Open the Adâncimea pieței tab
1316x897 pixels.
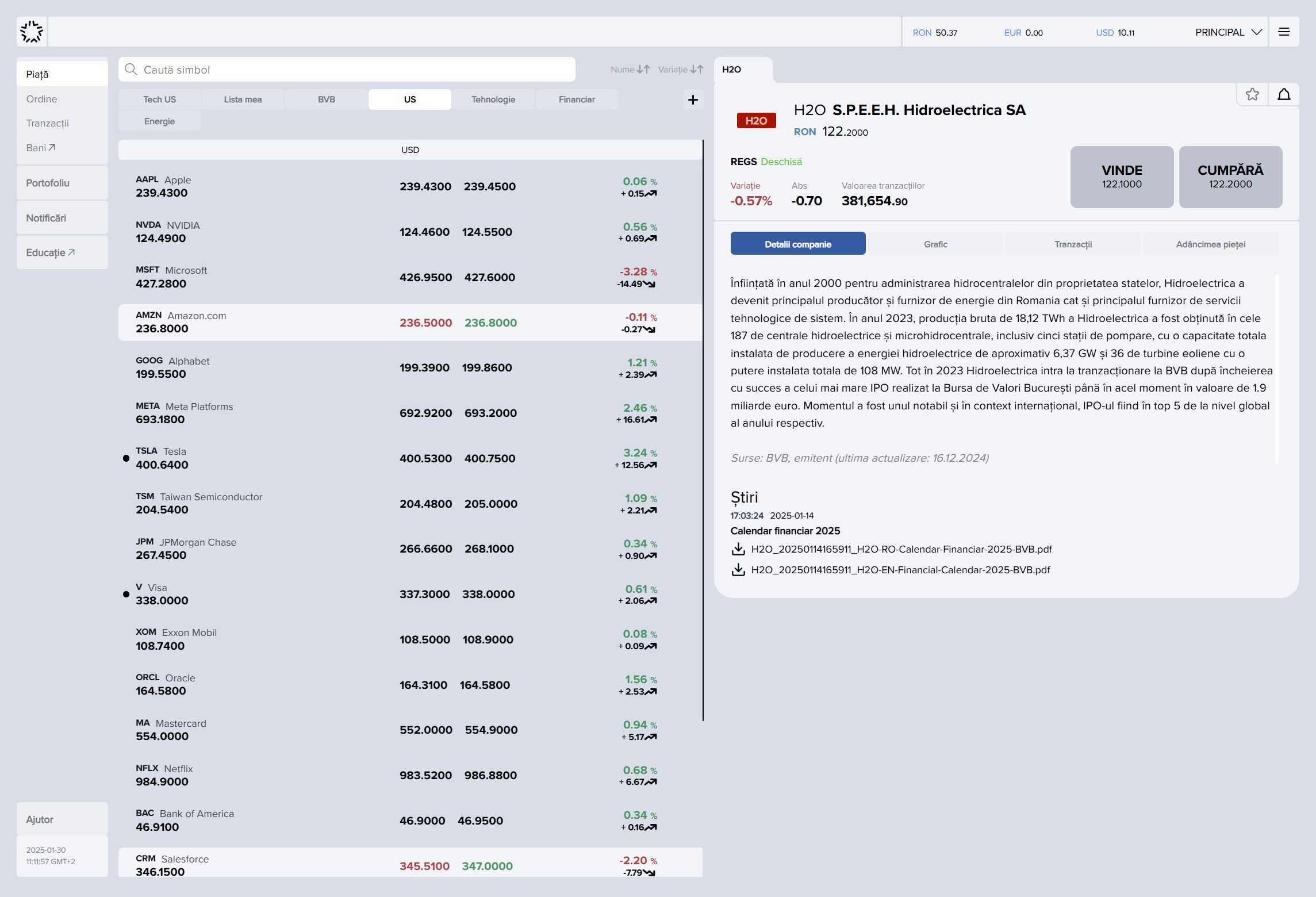(1211, 244)
